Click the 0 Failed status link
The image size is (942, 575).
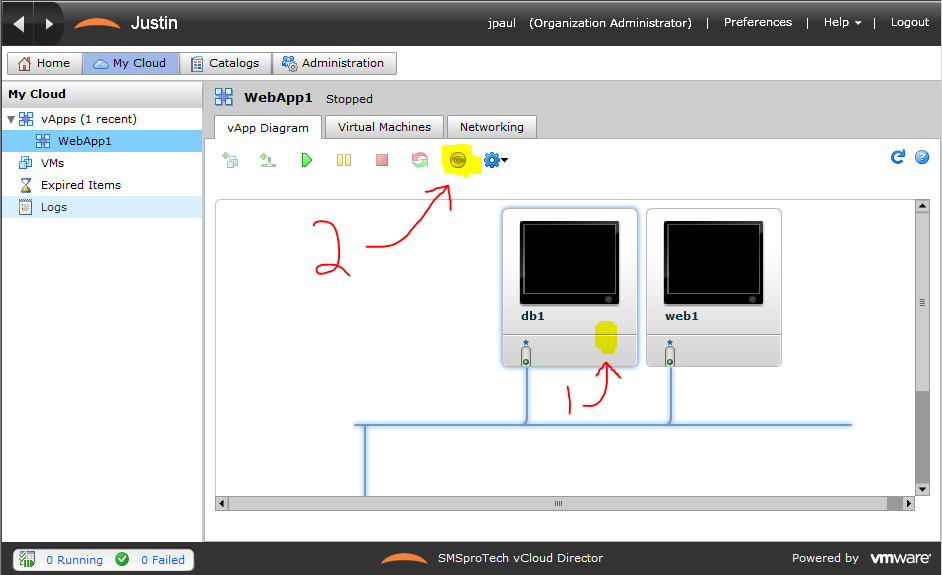tap(163, 560)
